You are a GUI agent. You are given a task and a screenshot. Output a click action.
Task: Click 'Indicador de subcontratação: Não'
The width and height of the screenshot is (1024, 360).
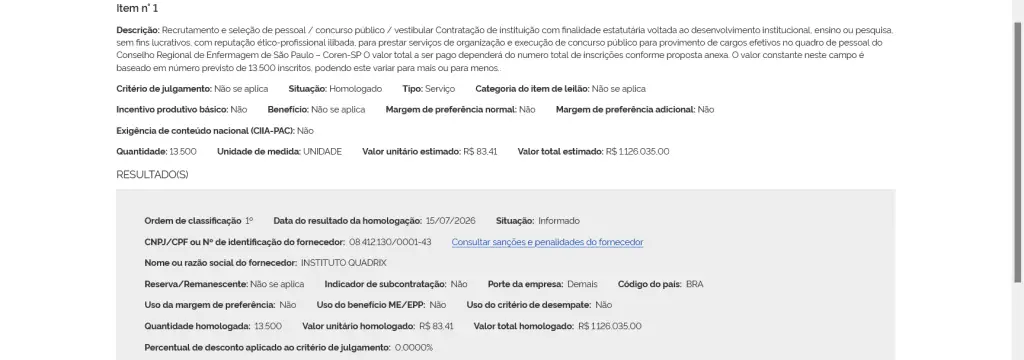[x=396, y=284]
